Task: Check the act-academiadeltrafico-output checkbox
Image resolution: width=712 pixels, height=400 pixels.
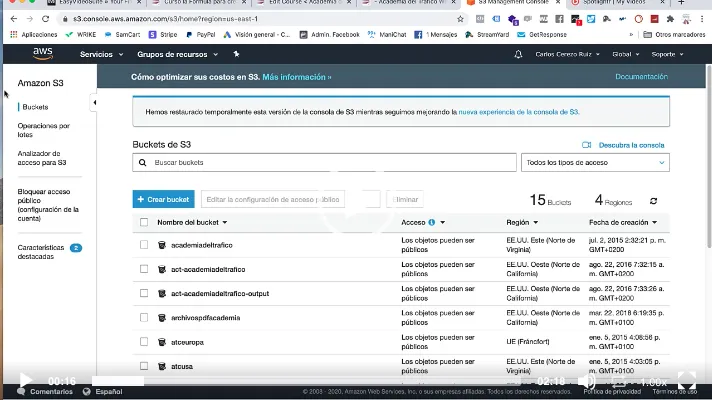Action: [x=144, y=293]
